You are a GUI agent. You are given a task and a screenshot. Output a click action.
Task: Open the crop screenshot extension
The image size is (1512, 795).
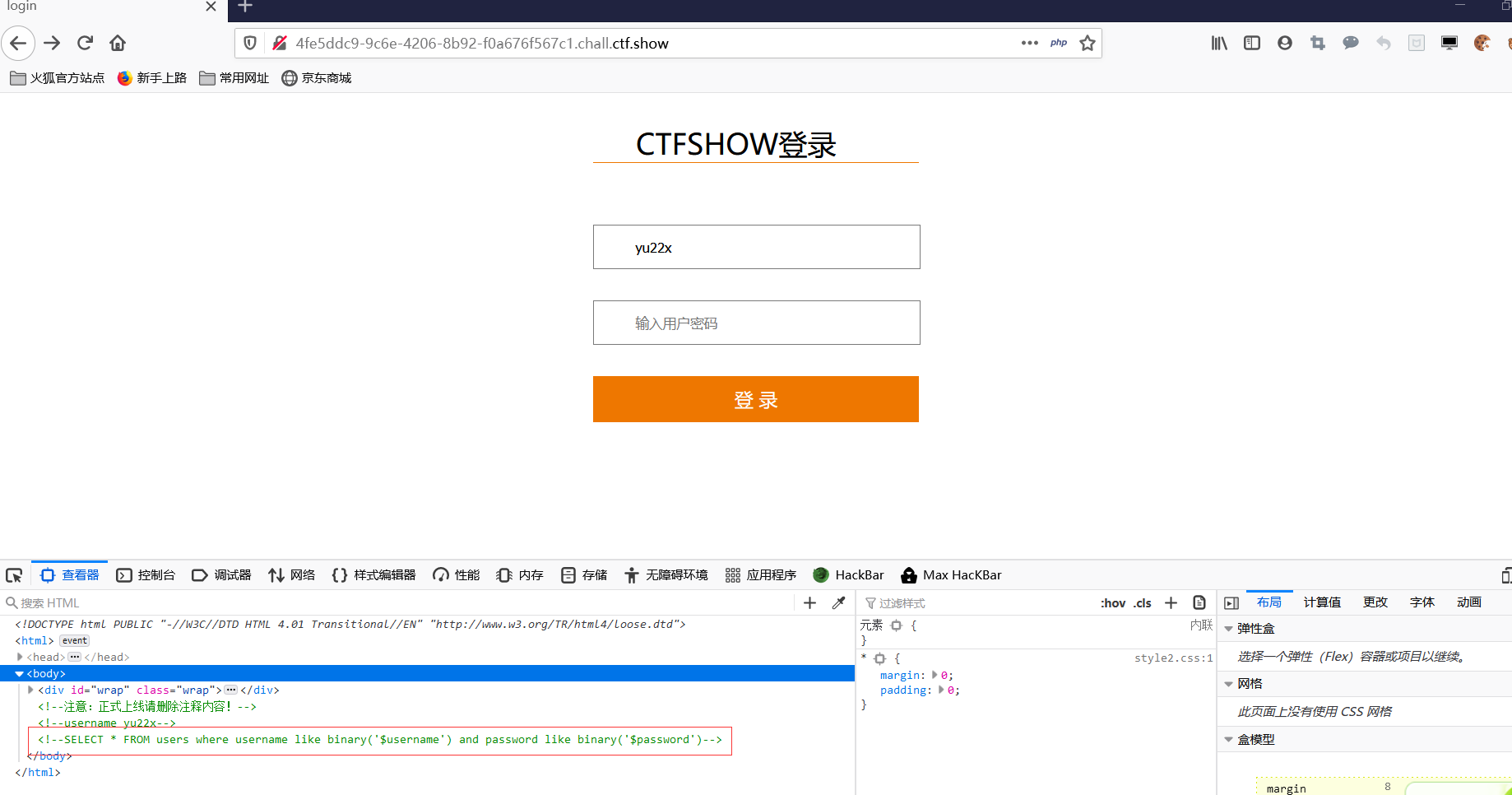pos(1318,43)
